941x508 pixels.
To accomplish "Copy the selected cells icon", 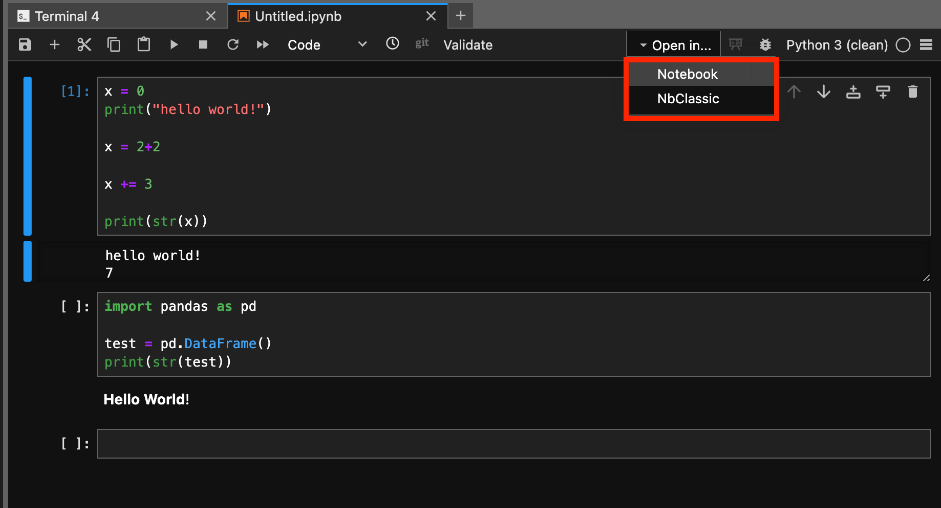I will pyautogui.click(x=113, y=44).
